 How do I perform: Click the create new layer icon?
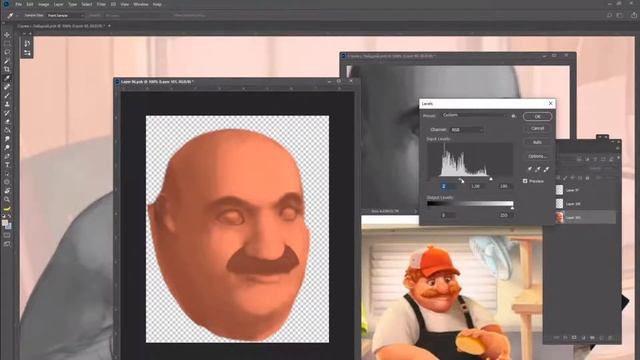pyautogui.click(x=601, y=338)
